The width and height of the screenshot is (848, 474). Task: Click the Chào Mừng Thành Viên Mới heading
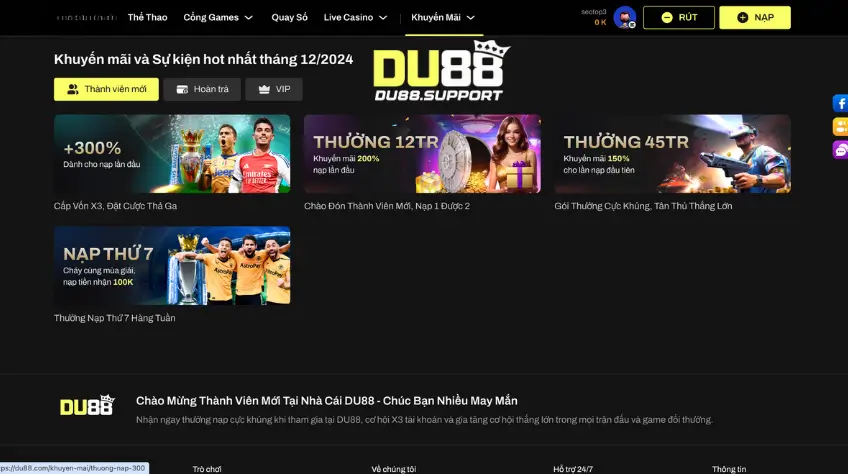pos(327,400)
